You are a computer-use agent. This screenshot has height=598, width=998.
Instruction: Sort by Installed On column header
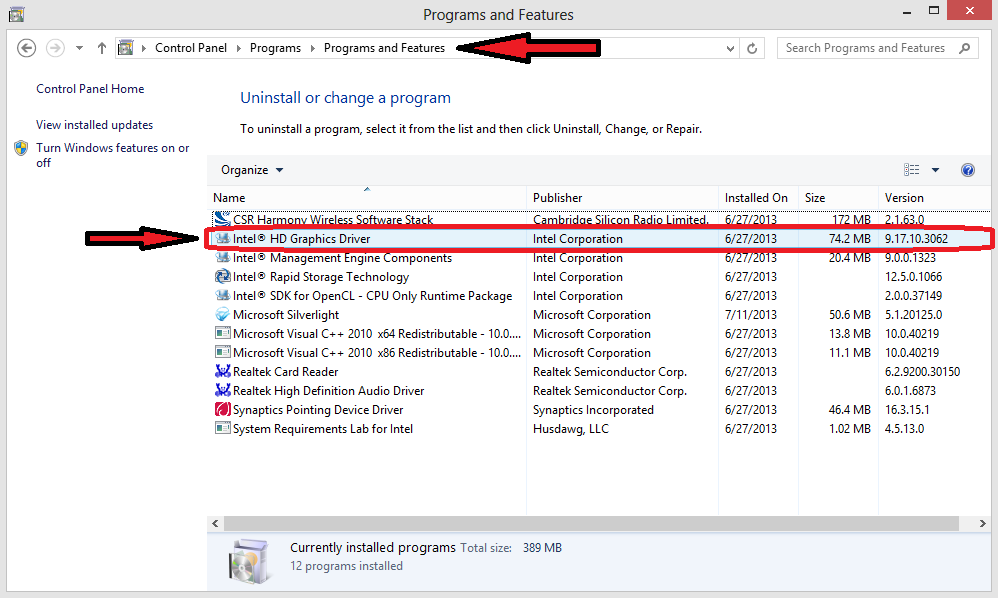(758, 198)
